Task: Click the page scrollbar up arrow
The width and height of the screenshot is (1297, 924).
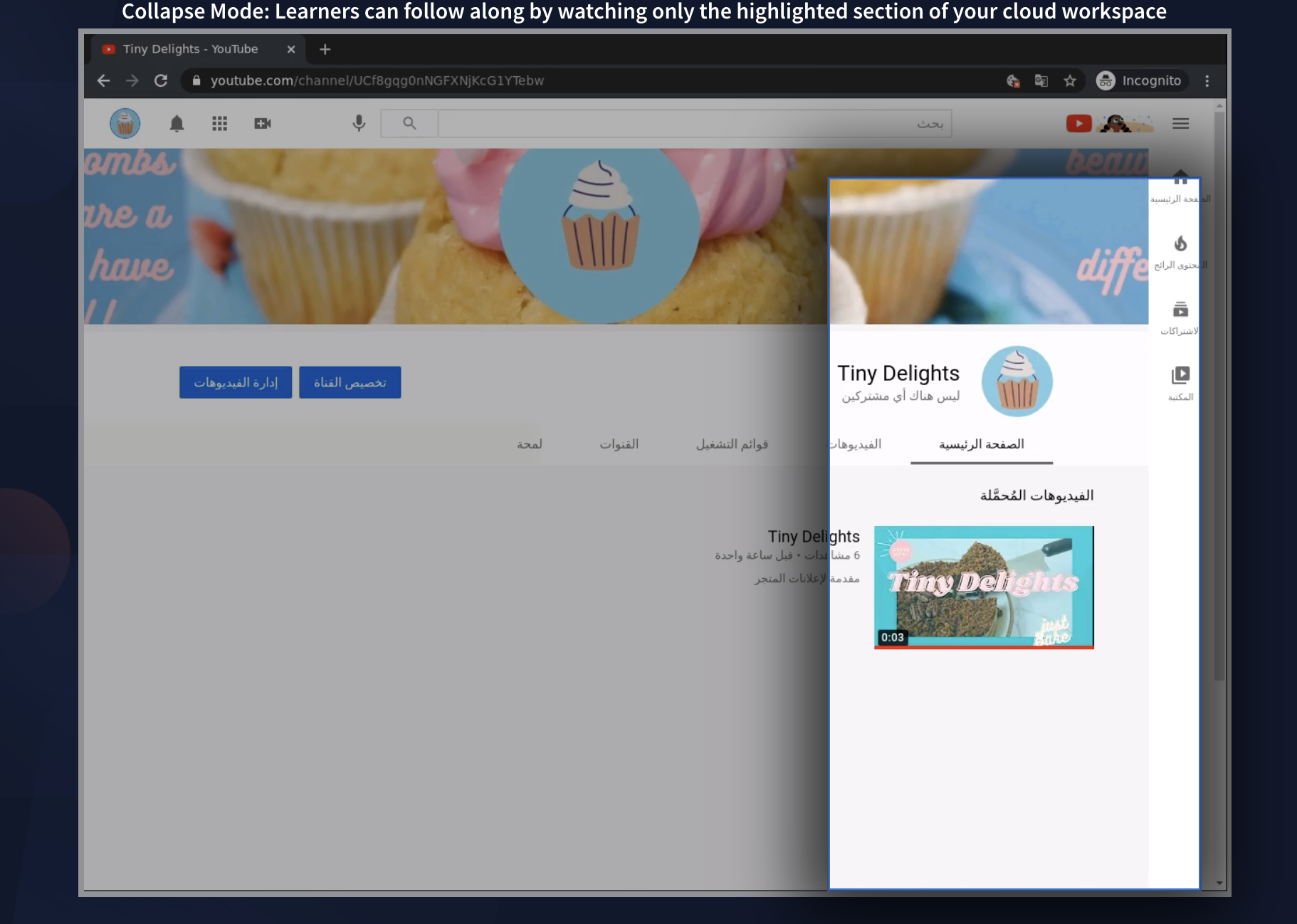Action: click(x=1219, y=105)
